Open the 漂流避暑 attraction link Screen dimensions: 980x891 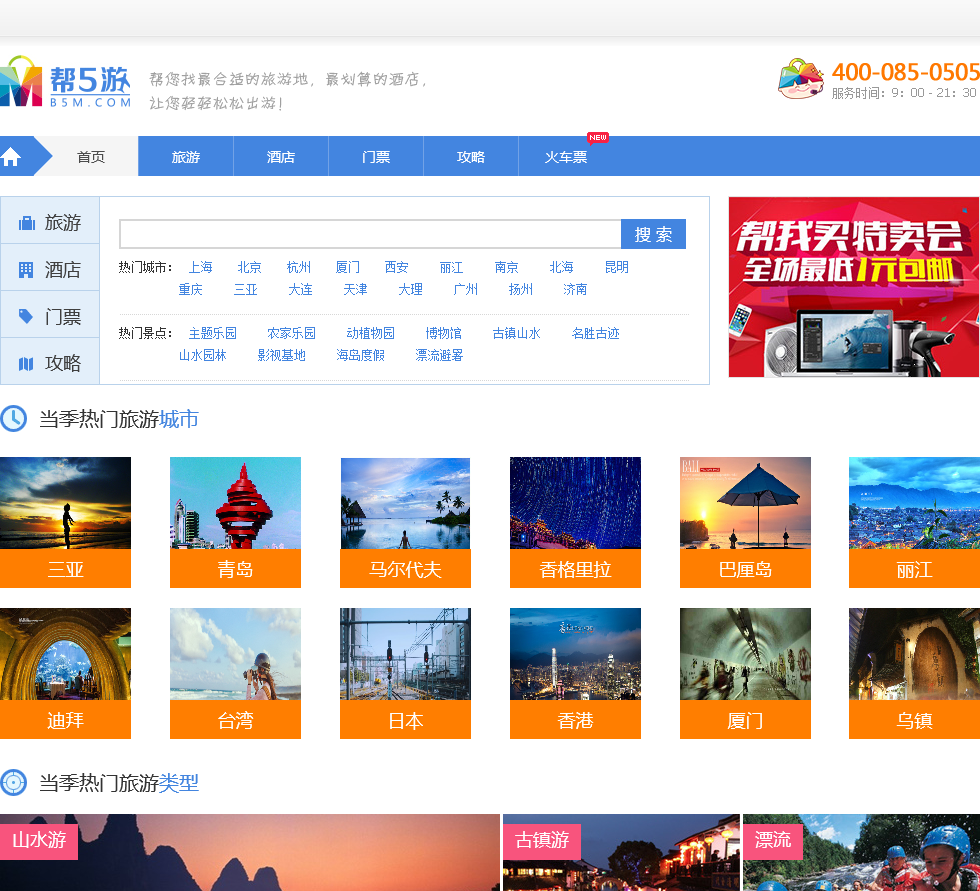tap(439, 356)
